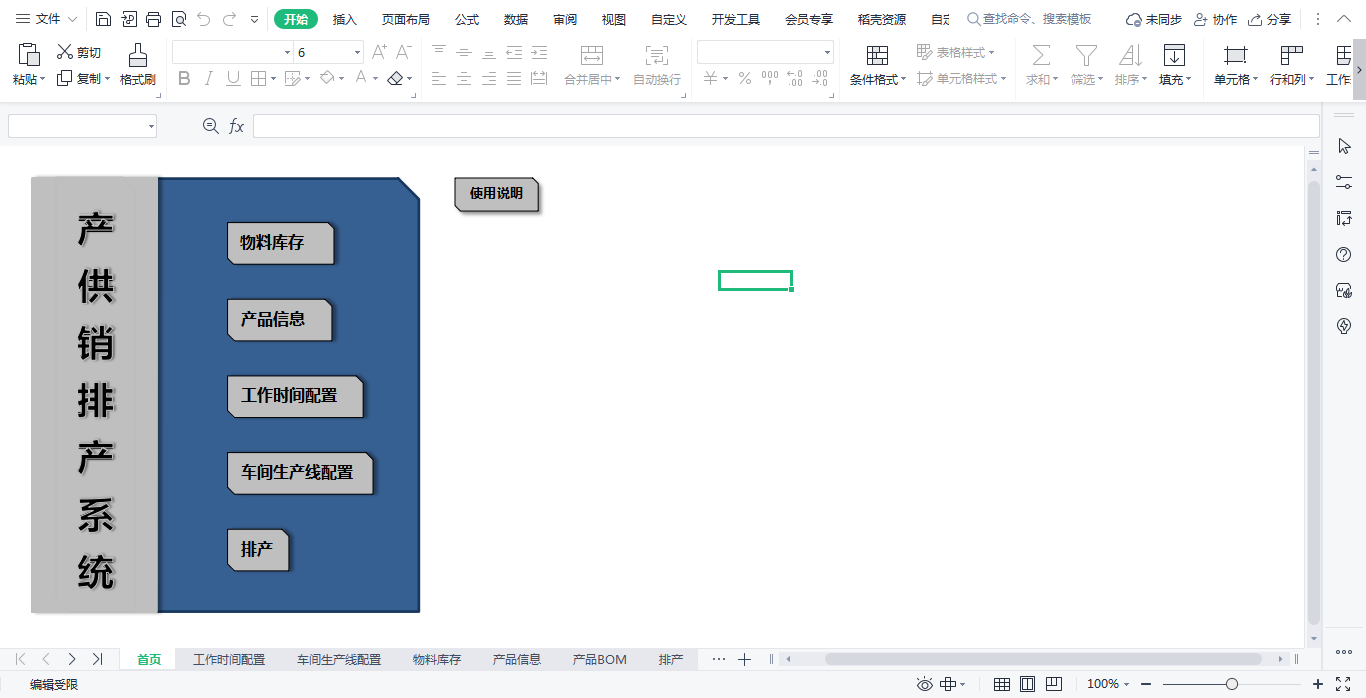The height and width of the screenshot is (698, 1366).
Task: Select the Format Painter brush
Action: point(138,56)
